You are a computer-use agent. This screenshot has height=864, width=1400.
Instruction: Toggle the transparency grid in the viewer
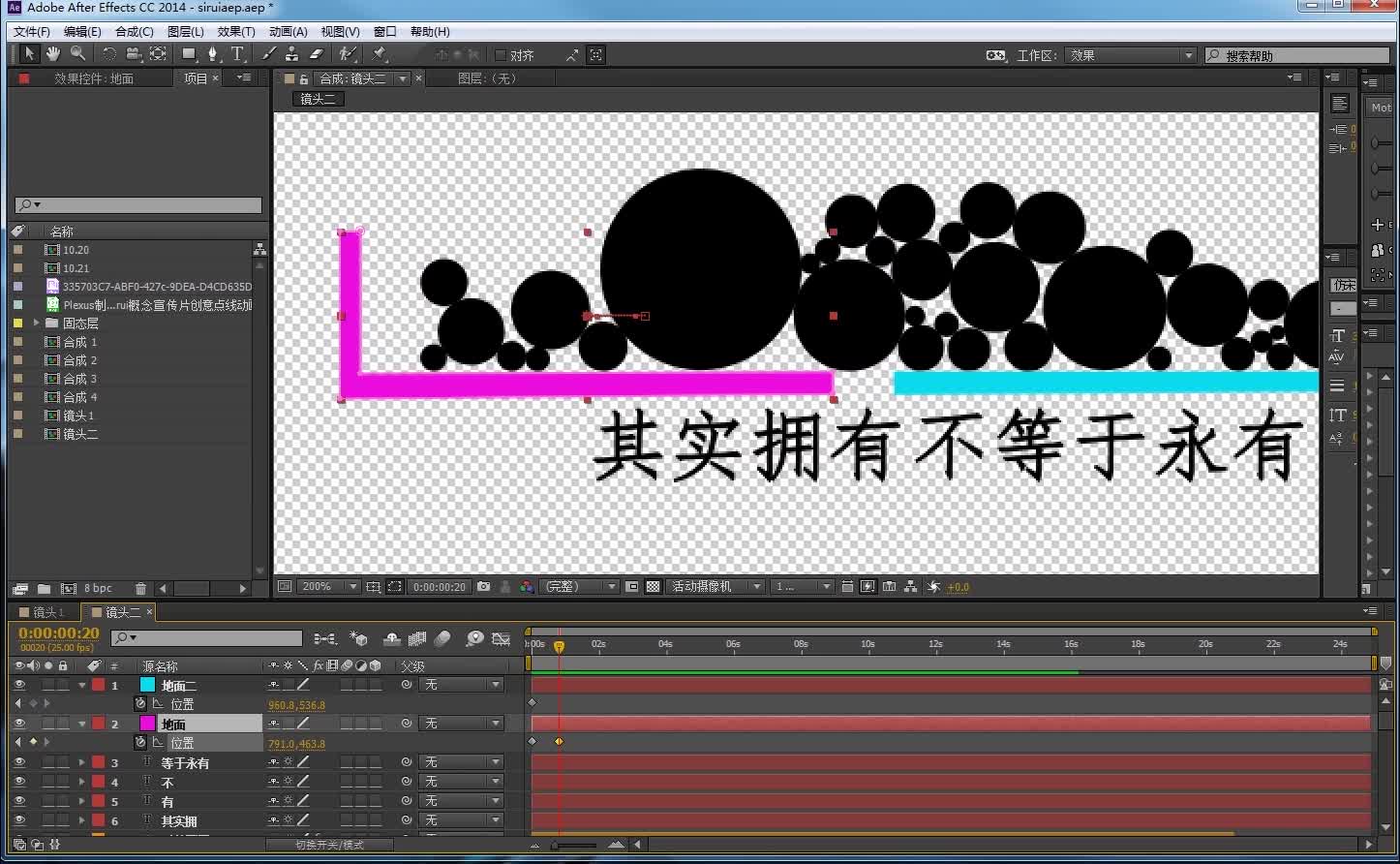click(x=652, y=586)
